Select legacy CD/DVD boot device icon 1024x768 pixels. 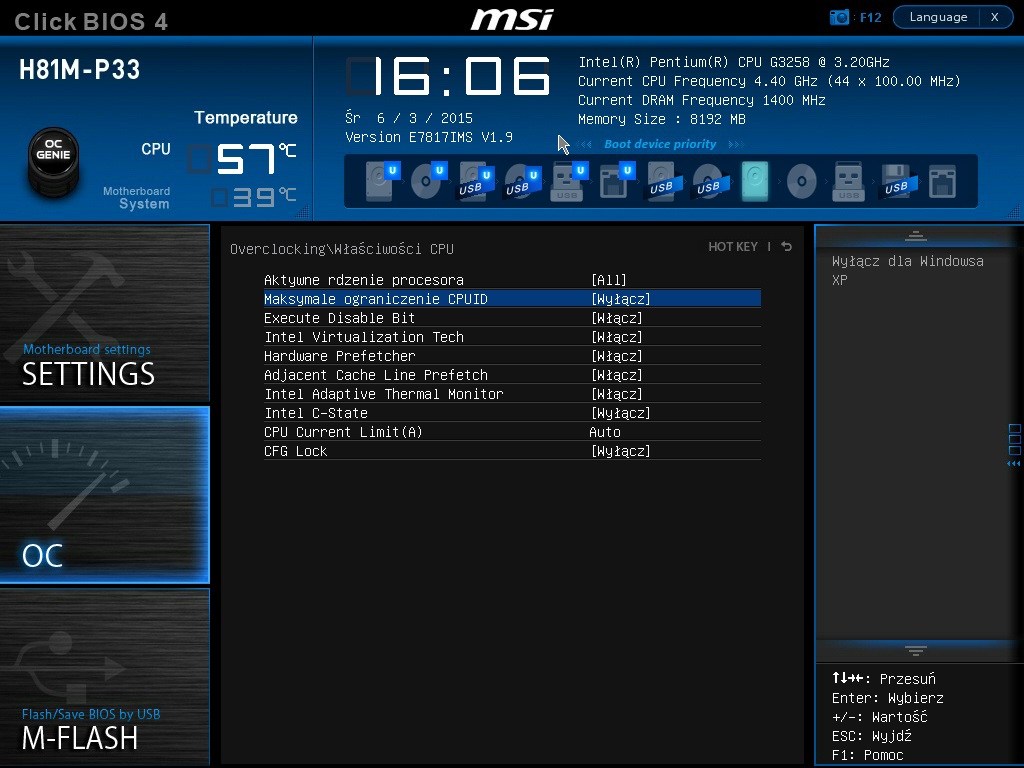point(802,181)
